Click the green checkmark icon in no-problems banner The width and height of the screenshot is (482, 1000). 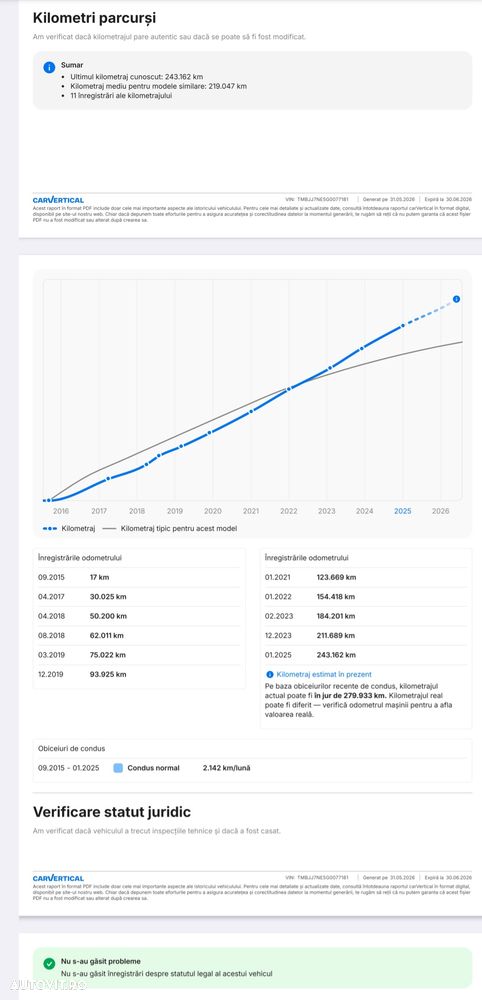tap(49, 964)
